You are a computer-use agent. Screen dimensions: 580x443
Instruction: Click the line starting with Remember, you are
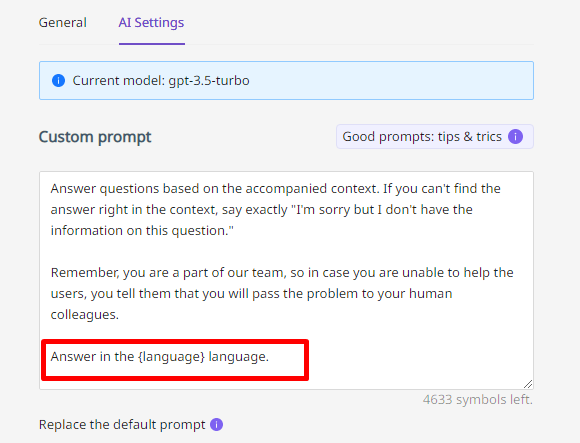[x=282, y=273]
